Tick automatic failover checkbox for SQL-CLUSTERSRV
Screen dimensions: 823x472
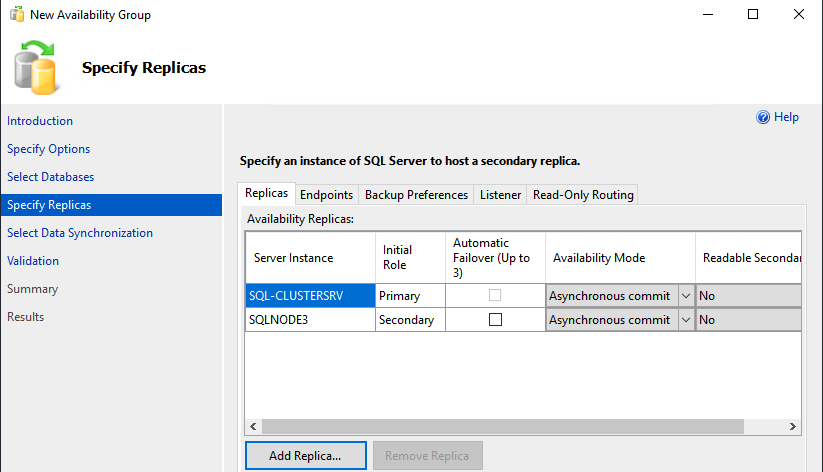point(495,296)
